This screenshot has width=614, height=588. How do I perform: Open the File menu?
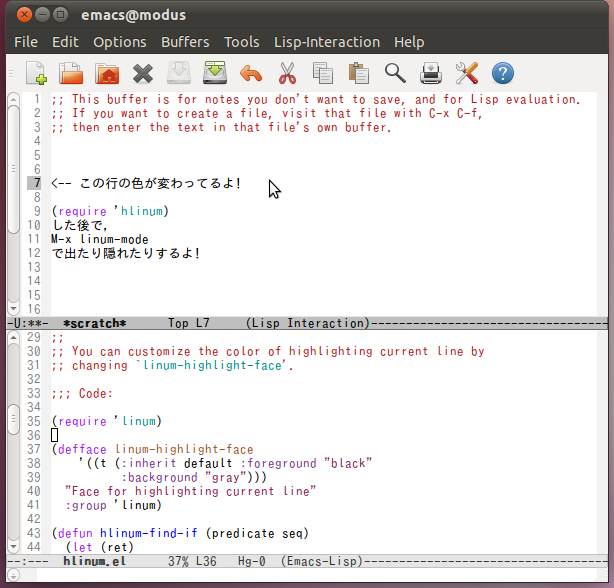click(26, 42)
